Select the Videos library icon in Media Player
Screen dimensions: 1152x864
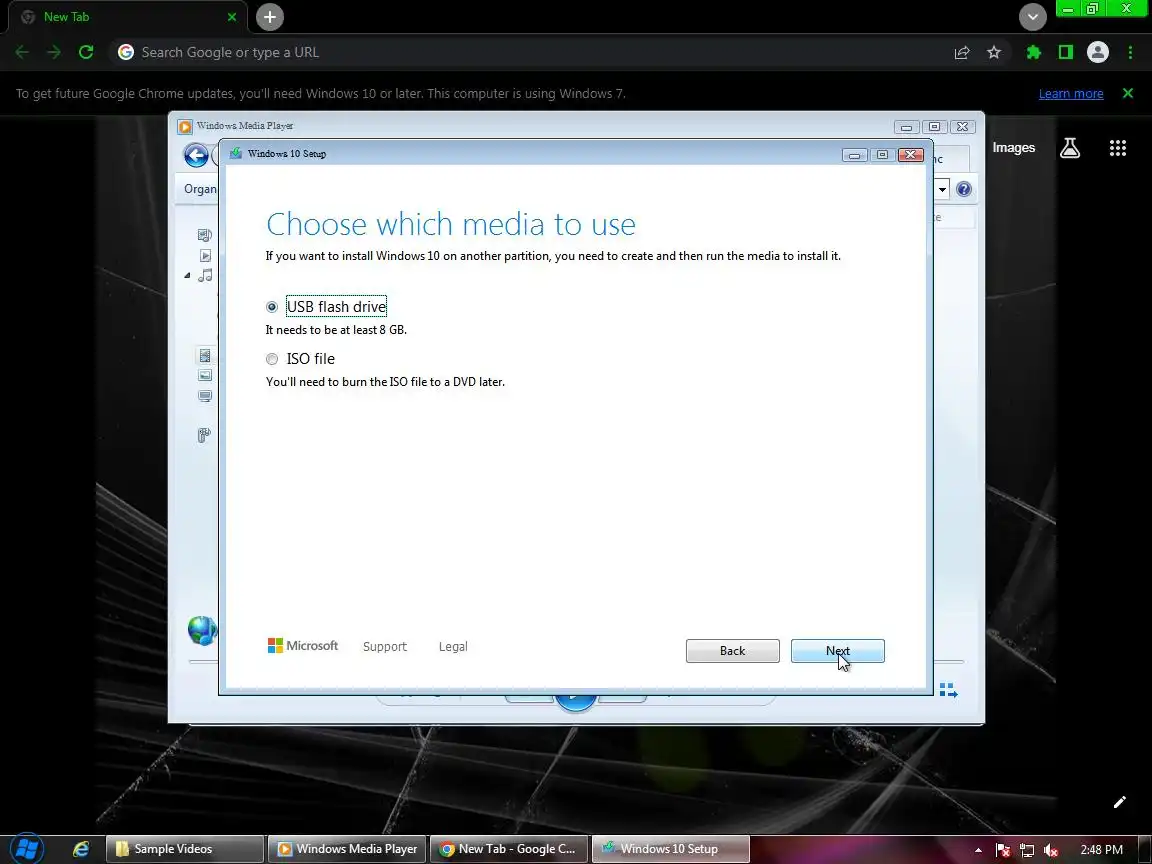coord(205,356)
